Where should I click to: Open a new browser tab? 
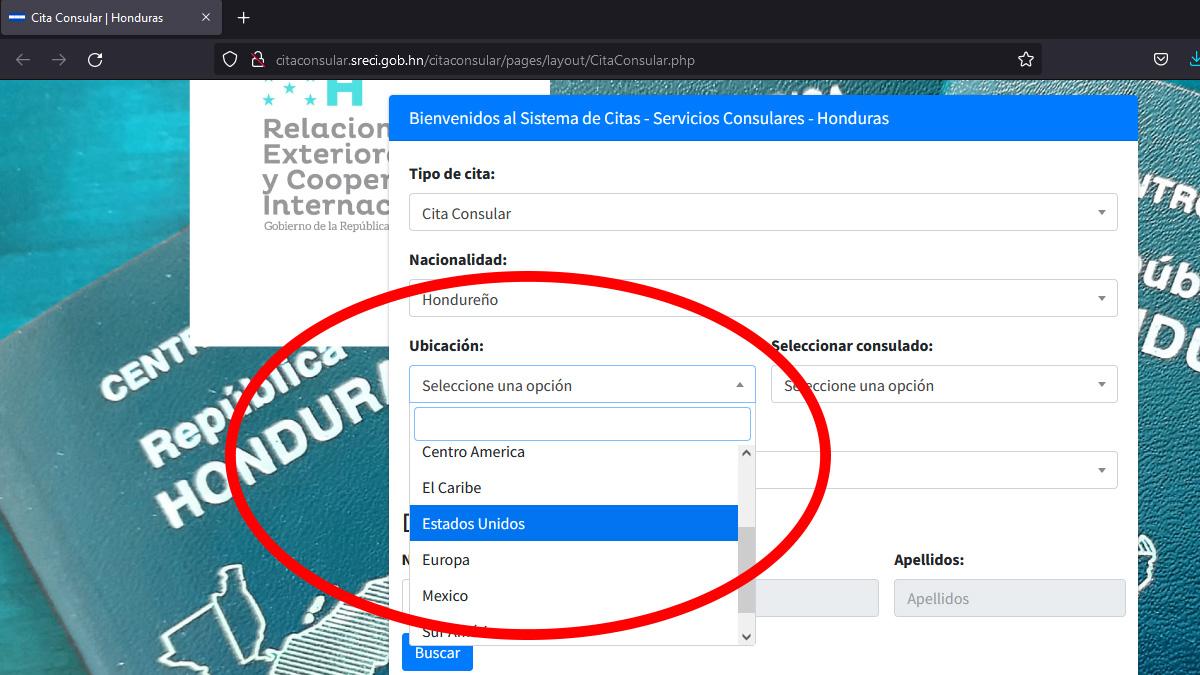244,18
